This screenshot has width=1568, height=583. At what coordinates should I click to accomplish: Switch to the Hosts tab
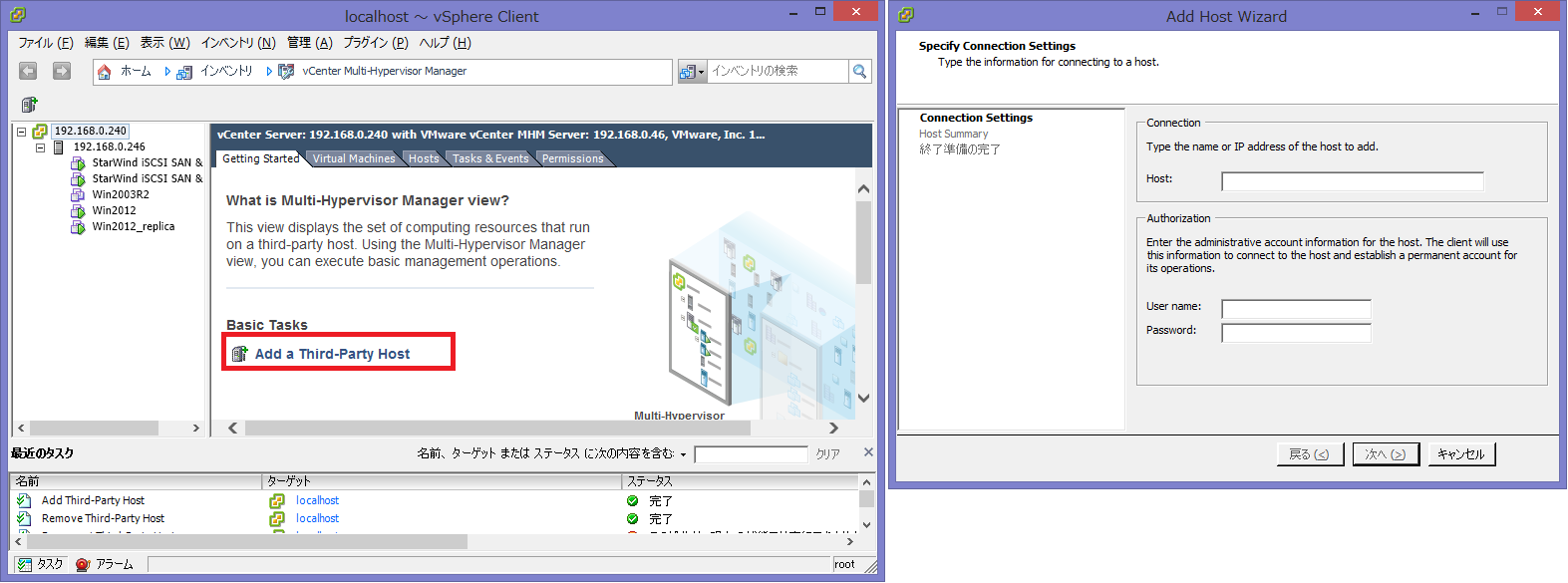tap(424, 158)
